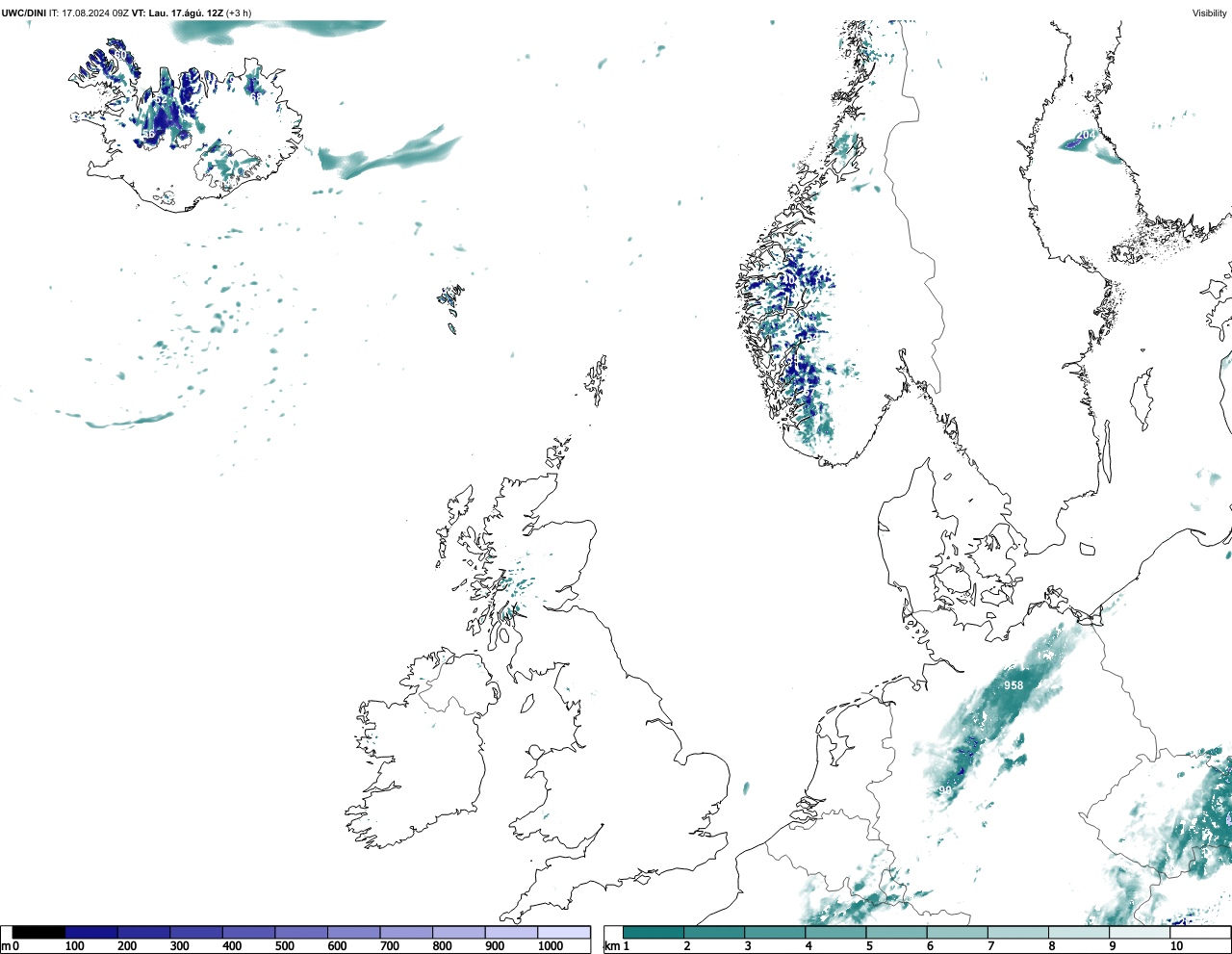Click the 5–6 km legend swatch
Viewport: 1232px width, 954px height.
(896, 932)
